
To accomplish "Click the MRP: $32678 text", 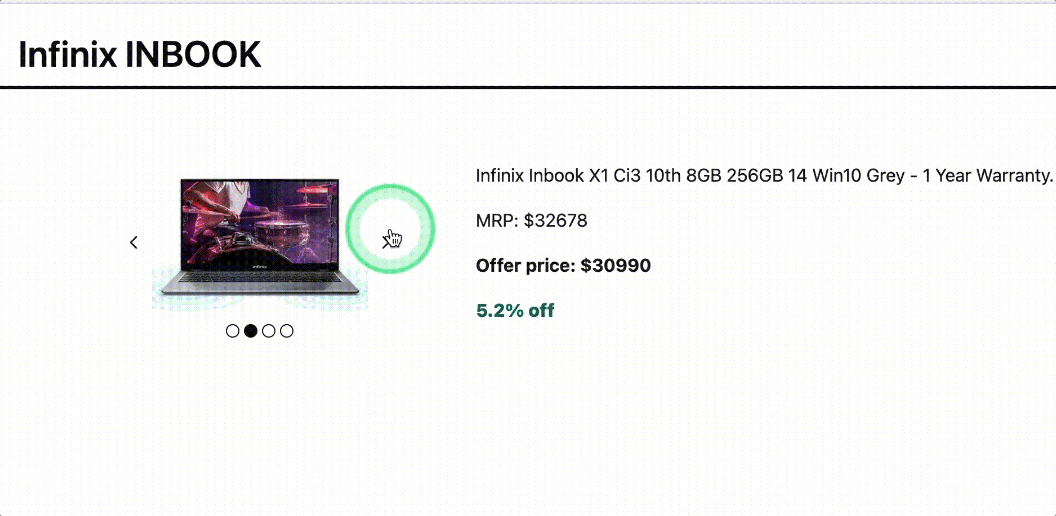I will click(x=531, y=220).
